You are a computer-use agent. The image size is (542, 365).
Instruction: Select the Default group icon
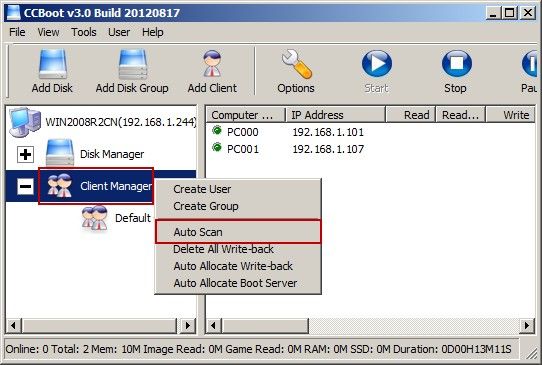tap(95, 218)
